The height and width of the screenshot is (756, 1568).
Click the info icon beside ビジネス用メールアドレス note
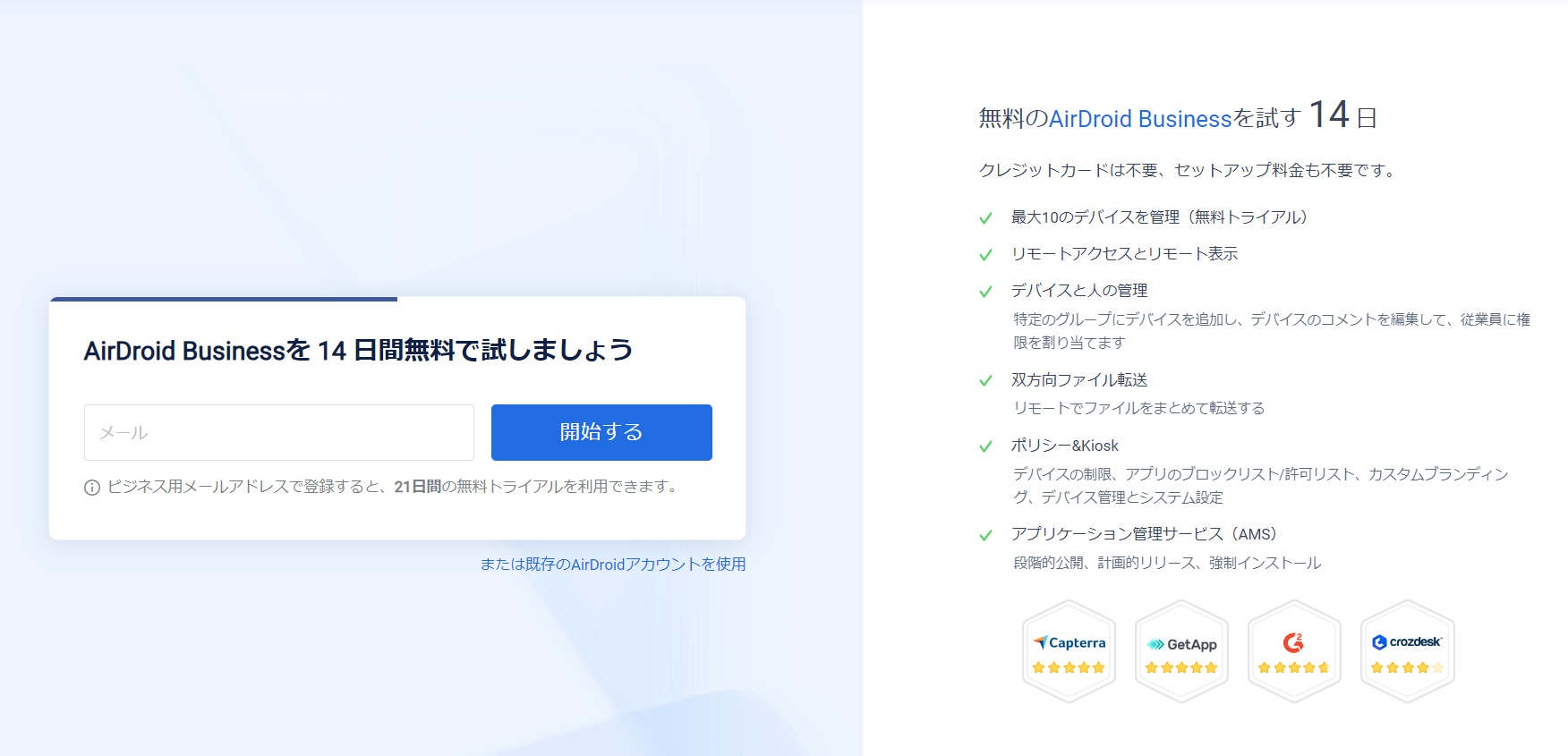92,488
